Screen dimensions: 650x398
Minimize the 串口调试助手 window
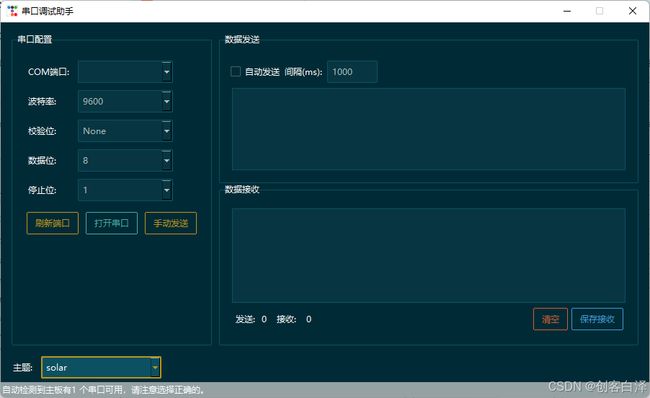pos(567,11)
